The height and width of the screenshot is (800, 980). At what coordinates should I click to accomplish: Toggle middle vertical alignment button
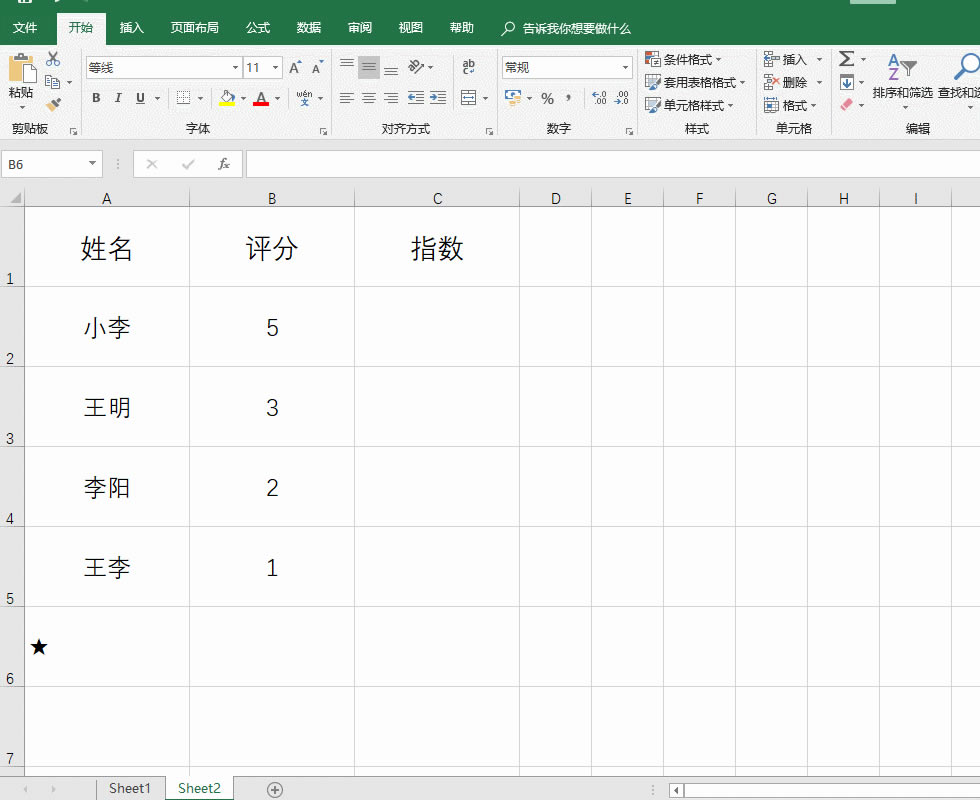tap(369, 67)
